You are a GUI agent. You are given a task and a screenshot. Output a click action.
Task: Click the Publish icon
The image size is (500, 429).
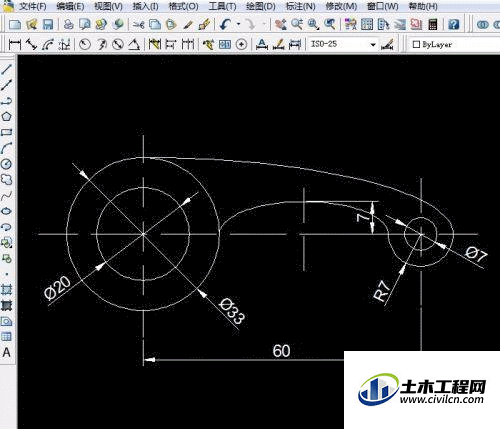coord(101,24)
